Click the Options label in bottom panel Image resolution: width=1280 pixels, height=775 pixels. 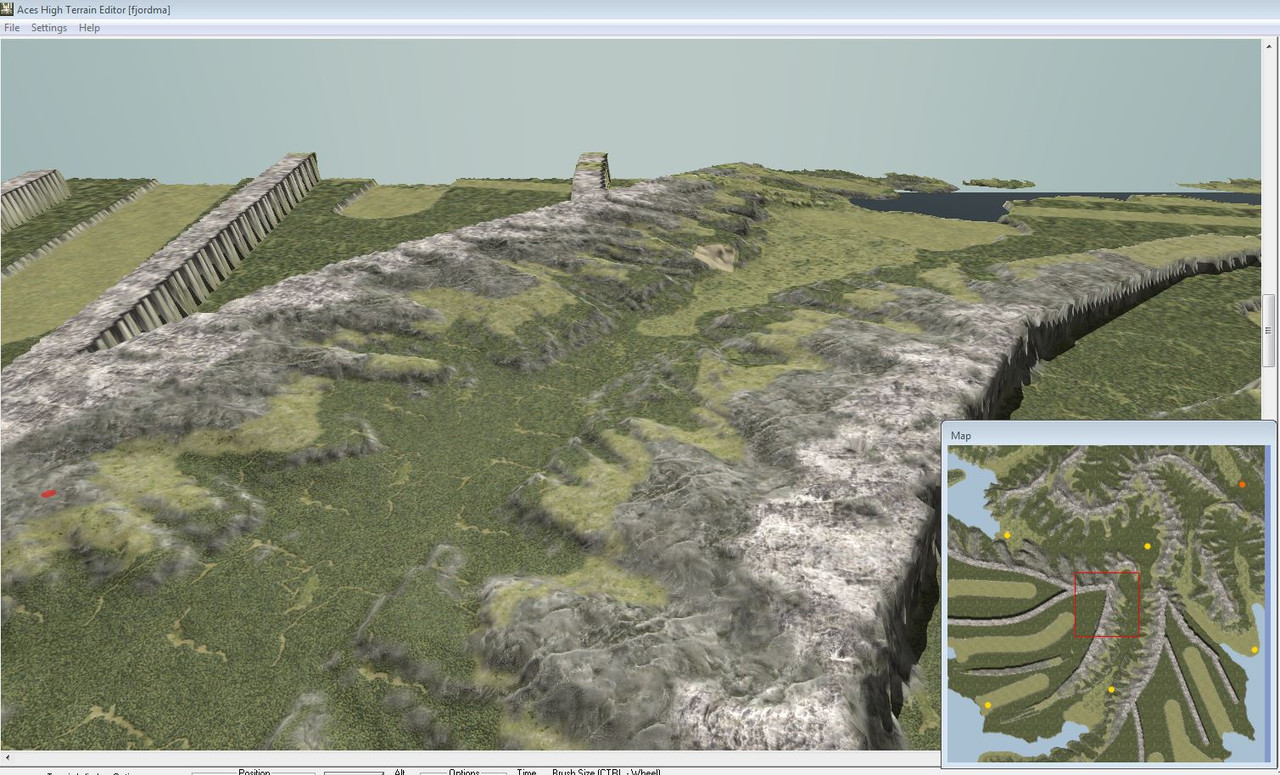tap(464, 772)
